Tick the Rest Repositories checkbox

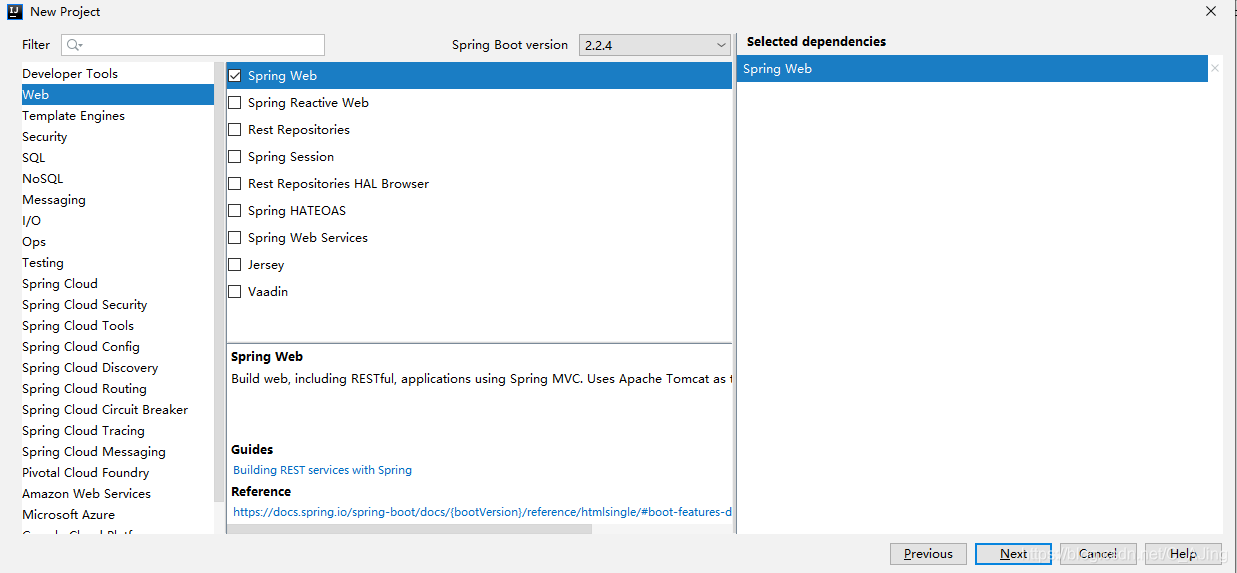coord(235,130)
